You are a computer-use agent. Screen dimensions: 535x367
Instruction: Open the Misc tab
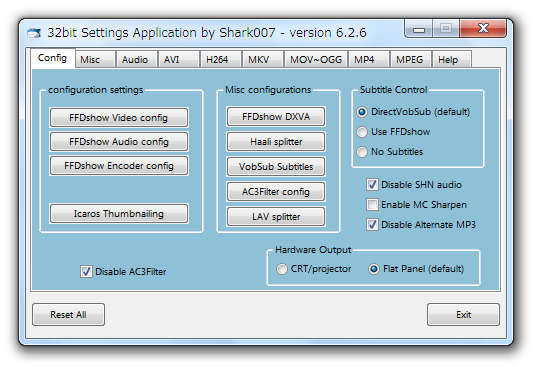pos(95,60)
